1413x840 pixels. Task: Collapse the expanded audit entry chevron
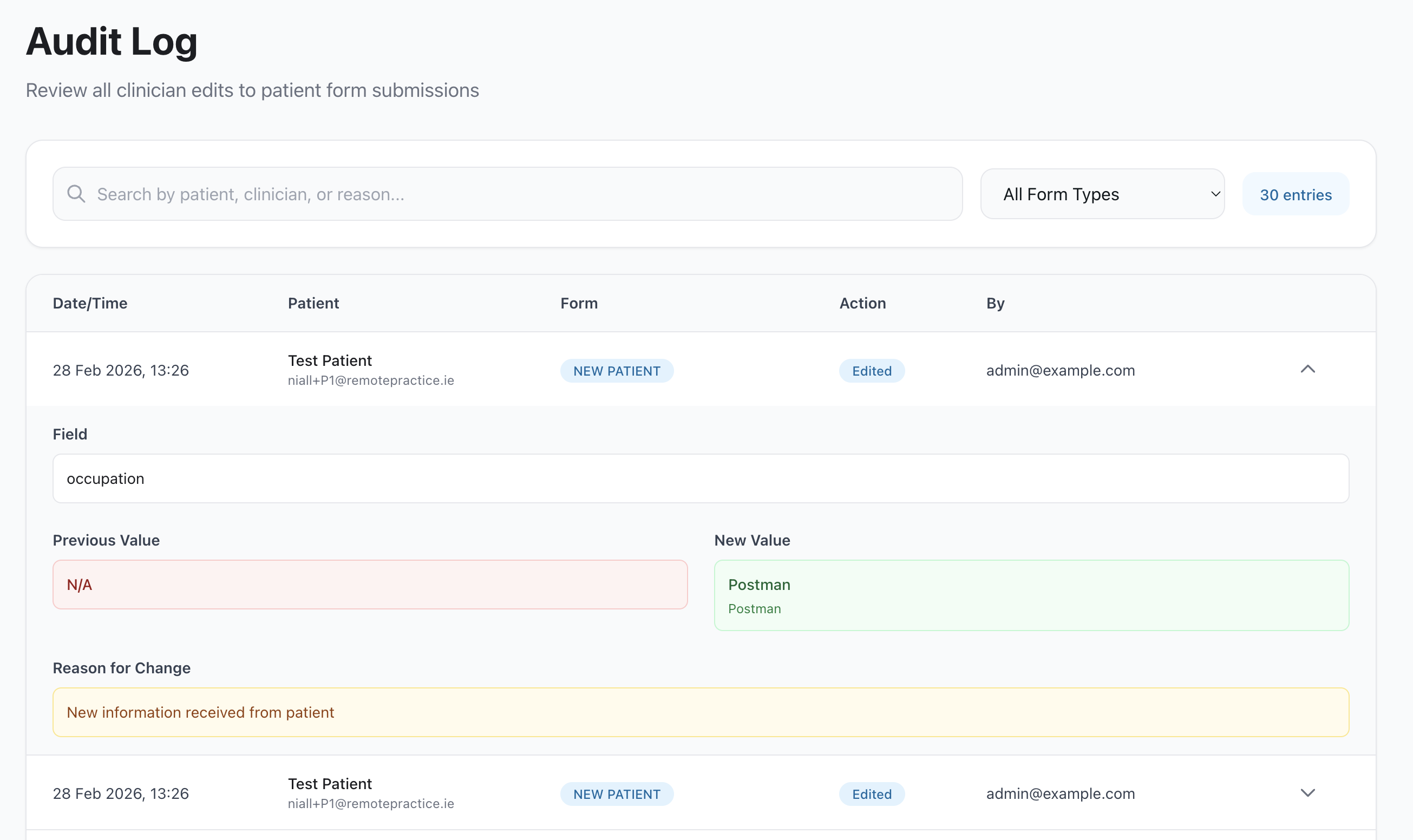coord(1308,370)
